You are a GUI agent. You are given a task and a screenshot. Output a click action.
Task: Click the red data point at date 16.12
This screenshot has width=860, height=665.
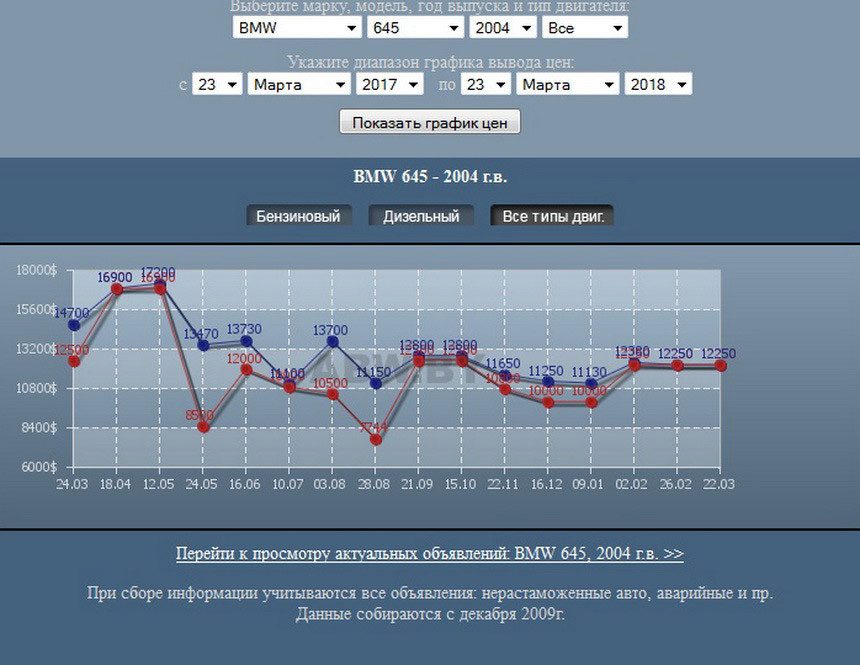pyautogui.click(x=548, y=402)
